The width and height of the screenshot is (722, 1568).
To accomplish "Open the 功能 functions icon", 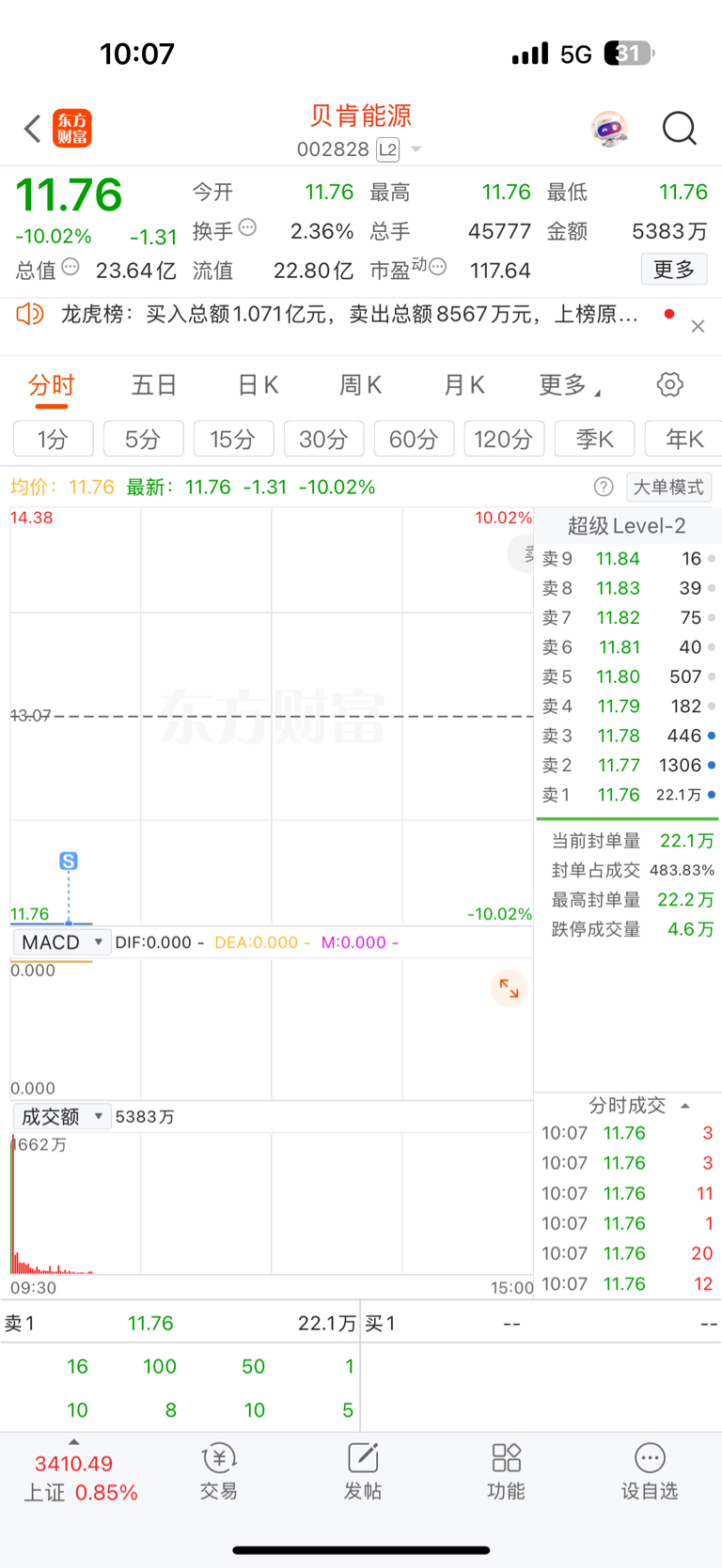I will [x=506, y=1471].
